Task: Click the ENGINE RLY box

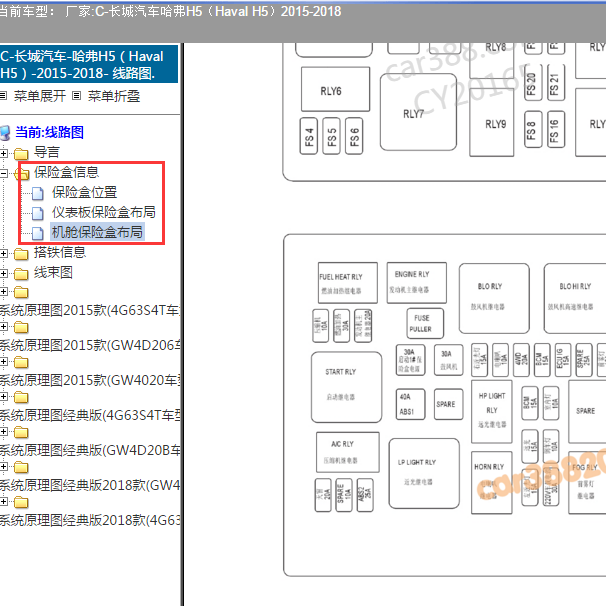Action: tap(417, 283)
